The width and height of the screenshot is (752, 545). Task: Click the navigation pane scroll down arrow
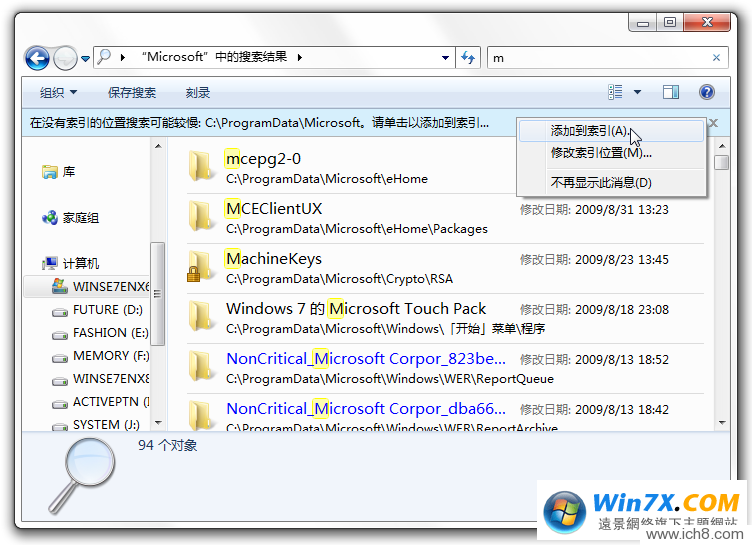pos(158,423)
